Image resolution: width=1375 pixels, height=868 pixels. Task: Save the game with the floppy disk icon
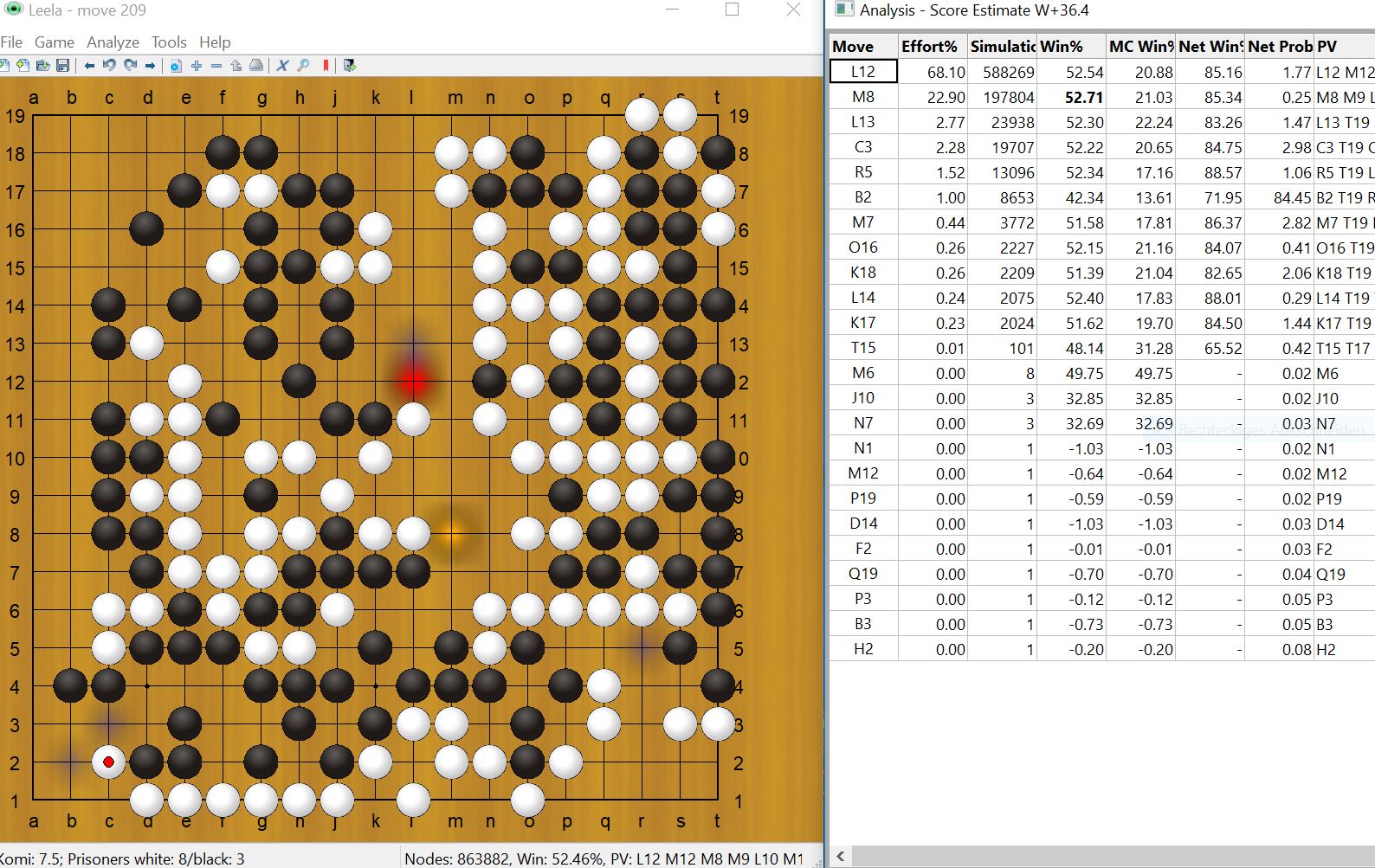tap(62, 65)
